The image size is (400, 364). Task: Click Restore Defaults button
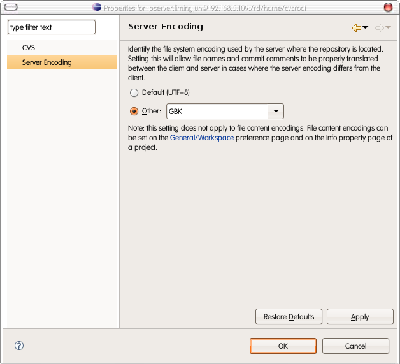[x=289, y=316]
